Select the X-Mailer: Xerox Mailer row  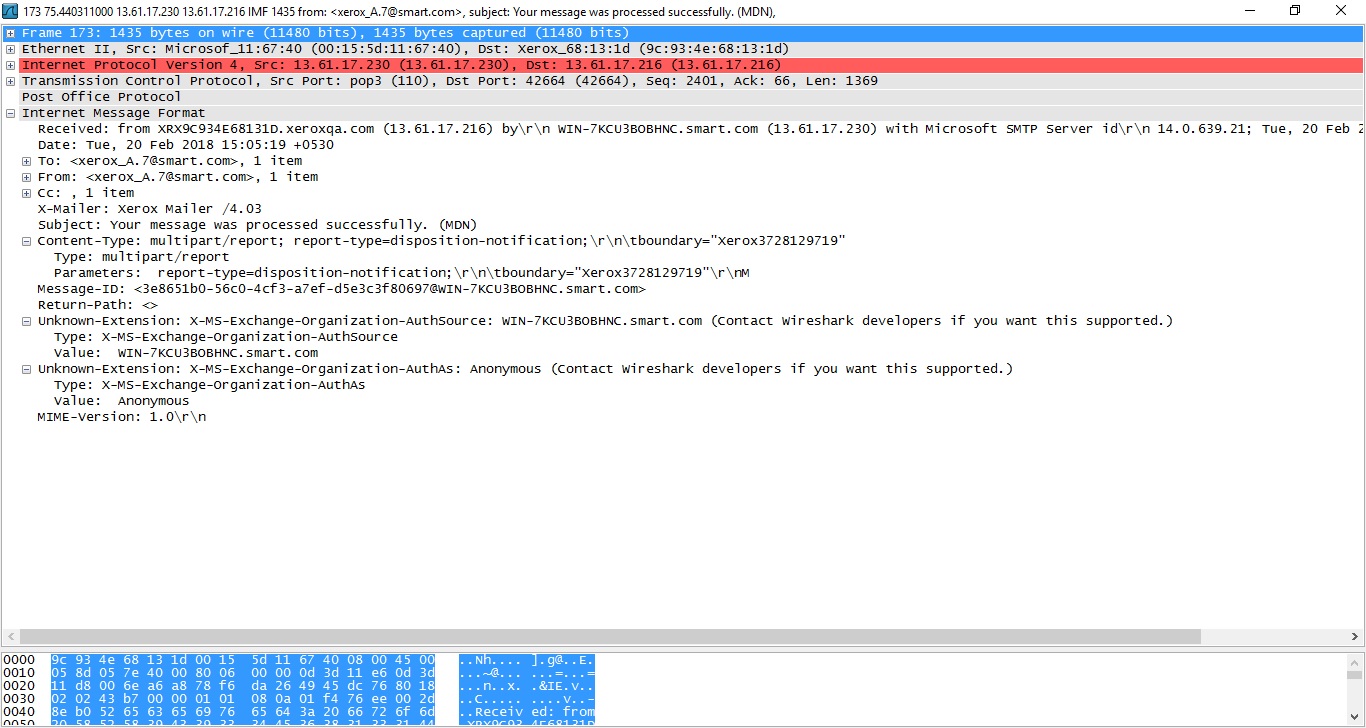(x=683, y=209)
